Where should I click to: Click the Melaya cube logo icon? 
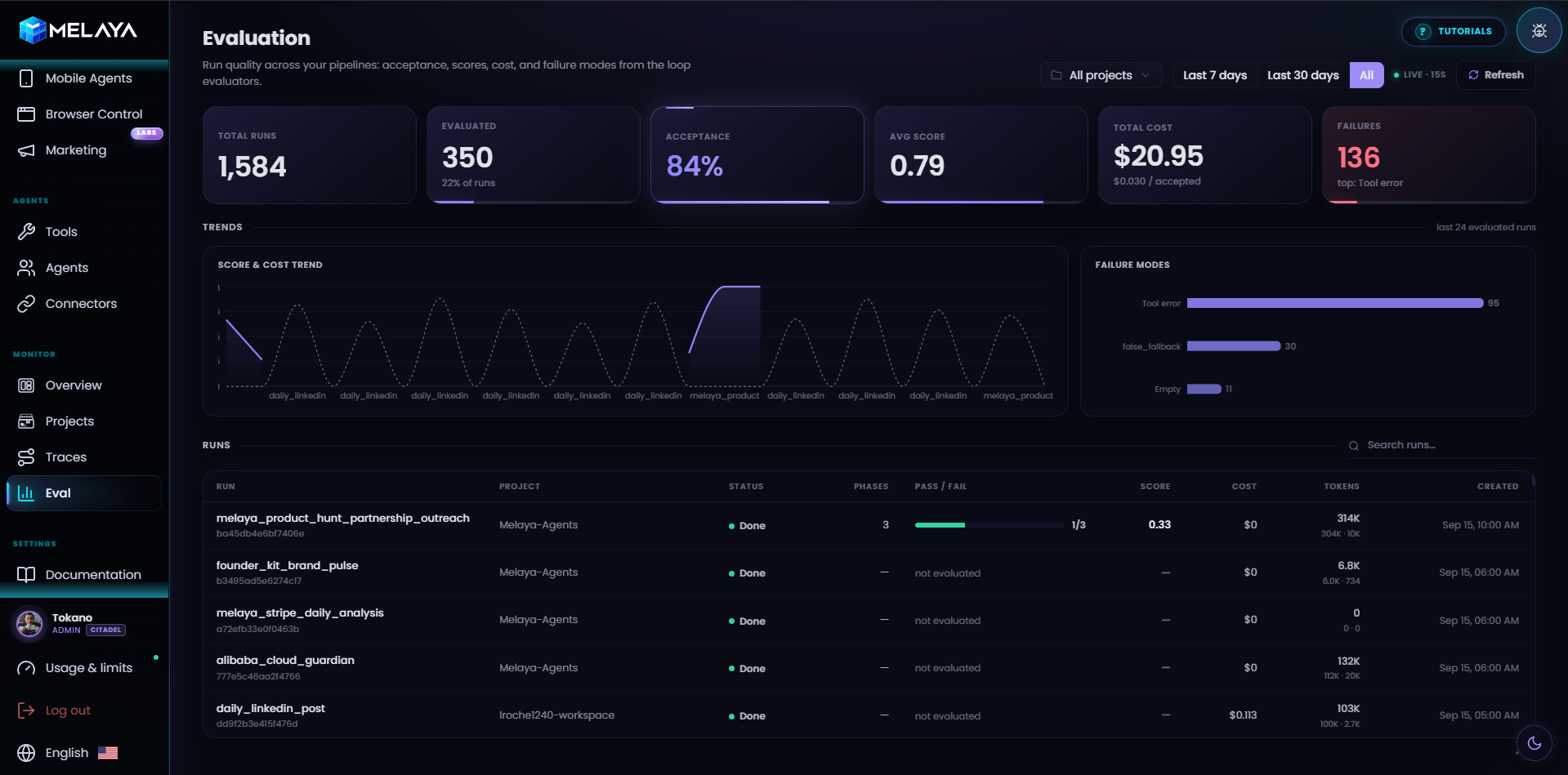(33, 30)
